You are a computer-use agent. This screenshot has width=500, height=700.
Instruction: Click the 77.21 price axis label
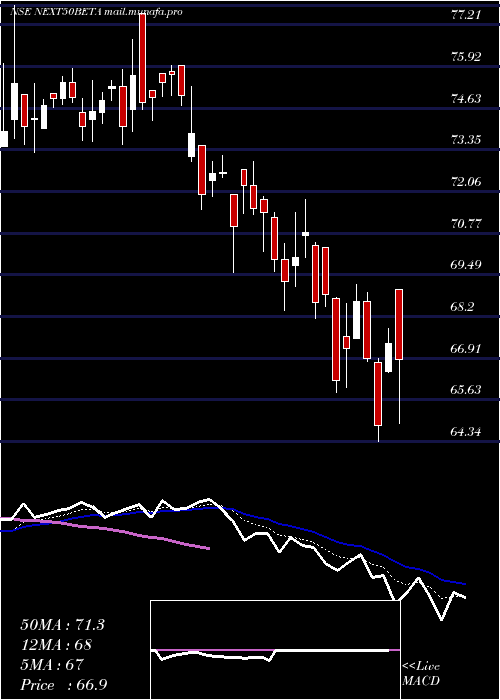pyautogui.click(x=466, y=15)
